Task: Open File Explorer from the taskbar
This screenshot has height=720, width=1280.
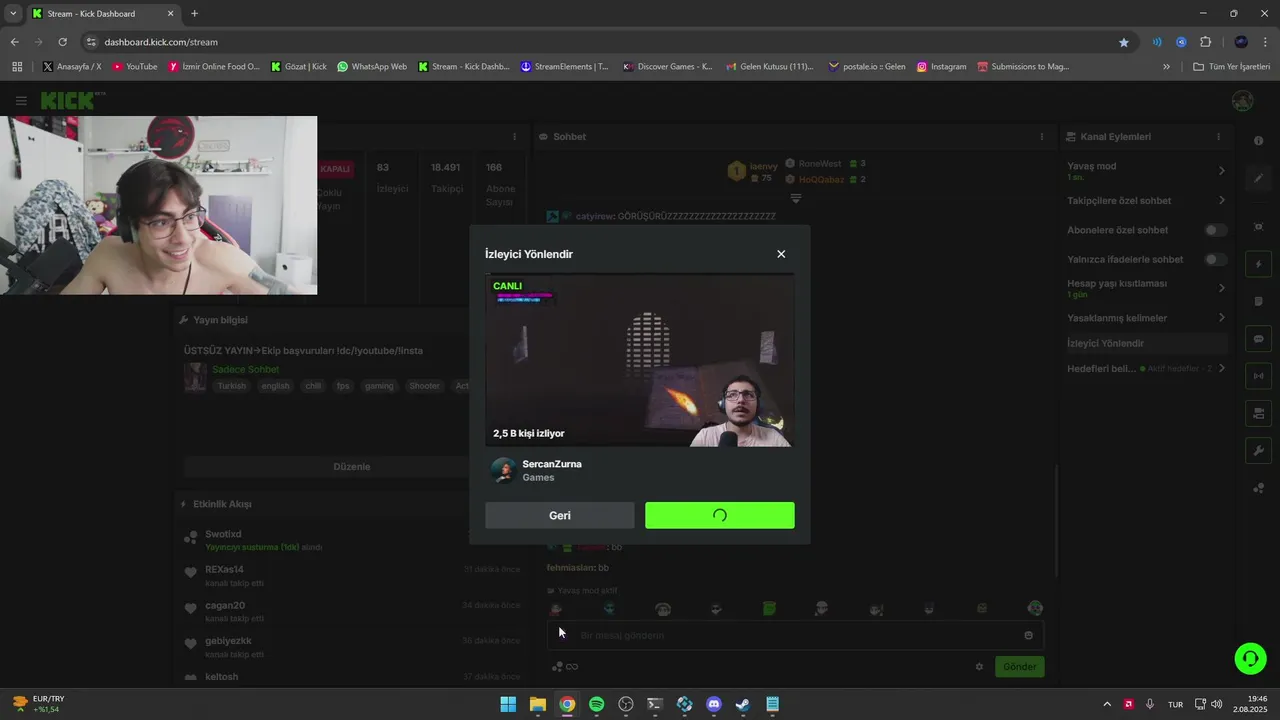Action: pyautogui.click(x=538, y=704)
